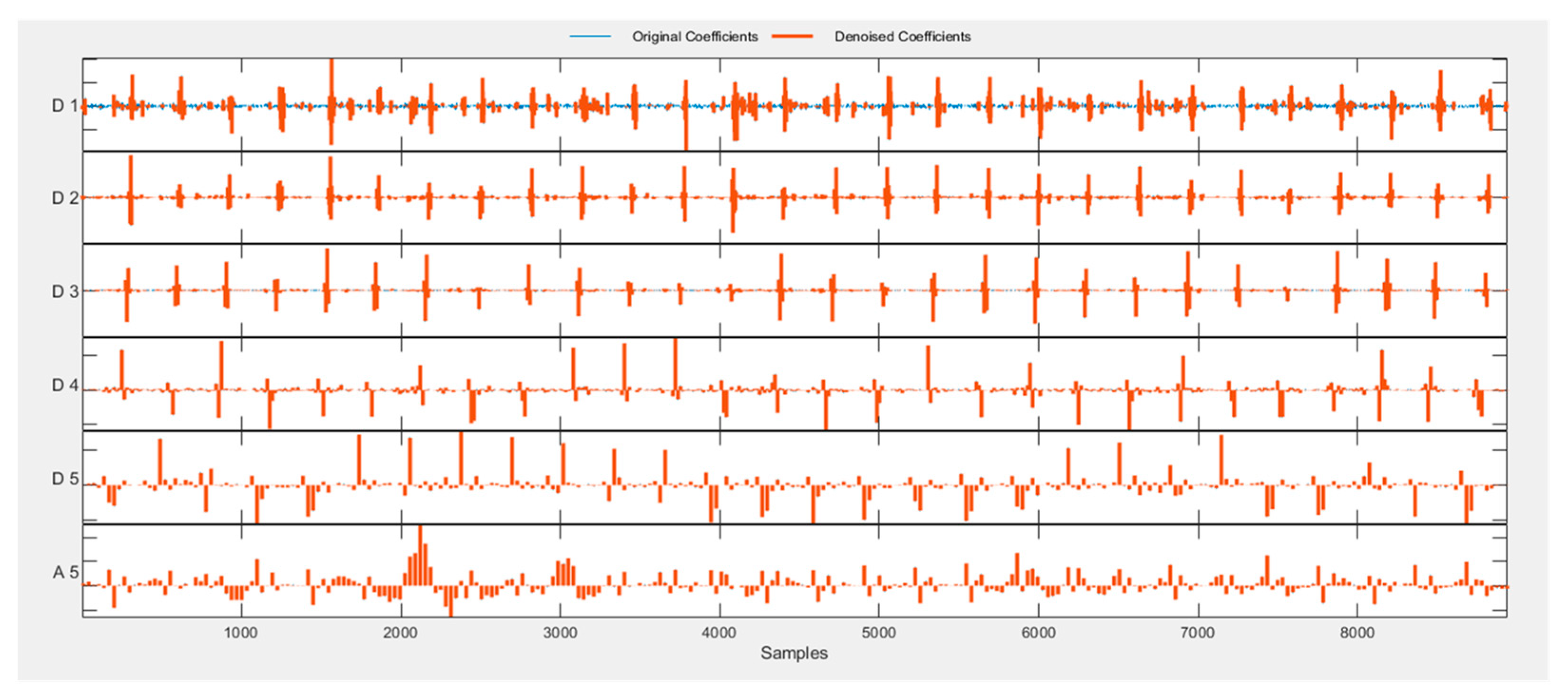Click the 5000 x-axis tick label
Viewport: 1568px width, 700px height.
(x=878, y=633)
